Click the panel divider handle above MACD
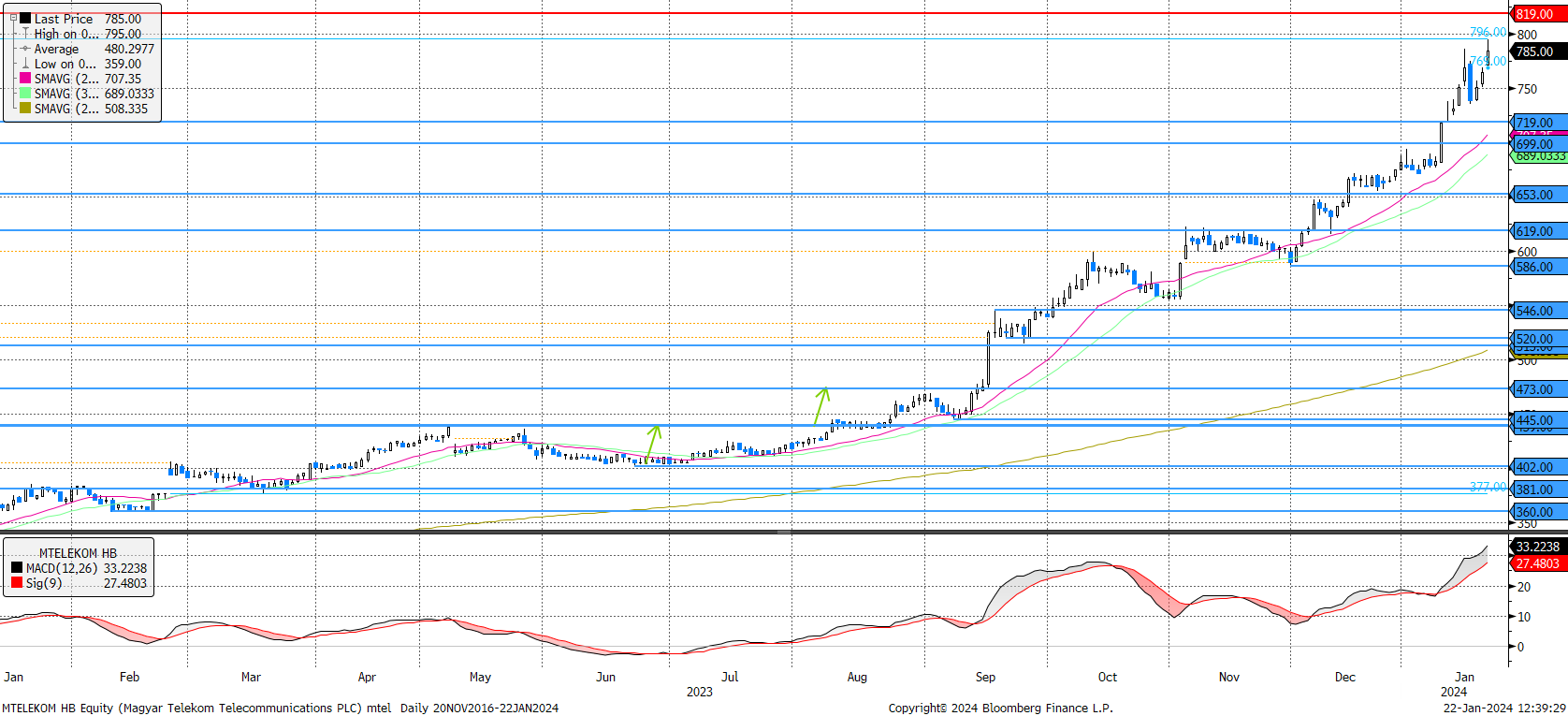 coord(784,532)
